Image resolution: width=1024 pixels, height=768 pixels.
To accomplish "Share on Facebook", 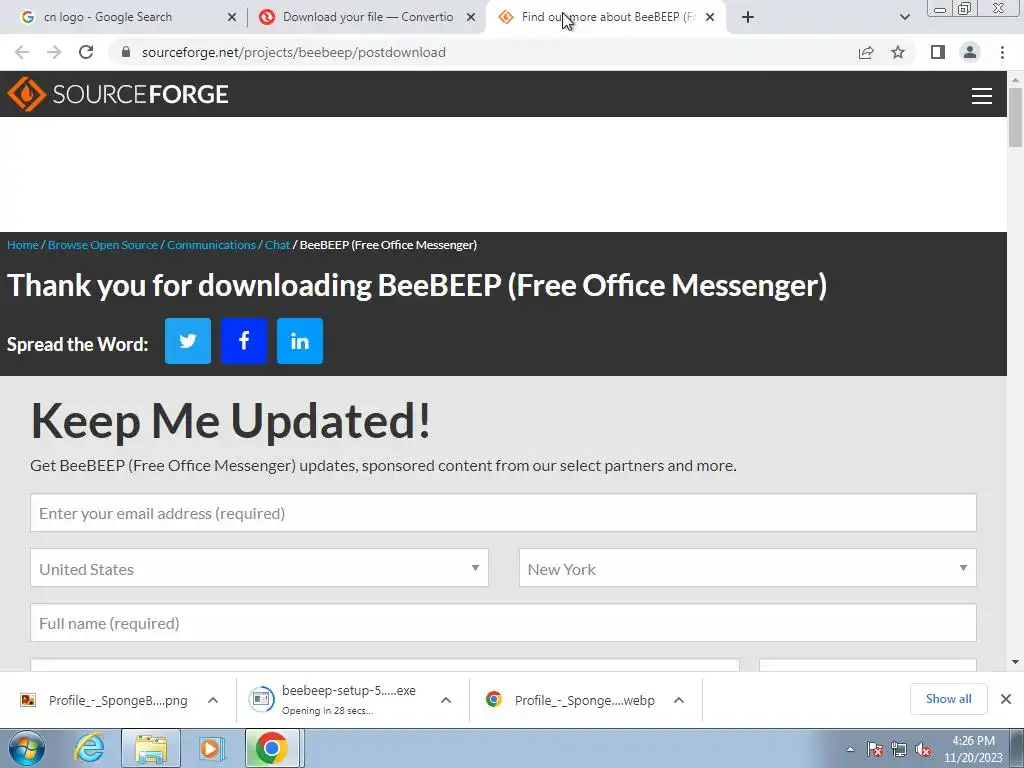I will point(244,341).
